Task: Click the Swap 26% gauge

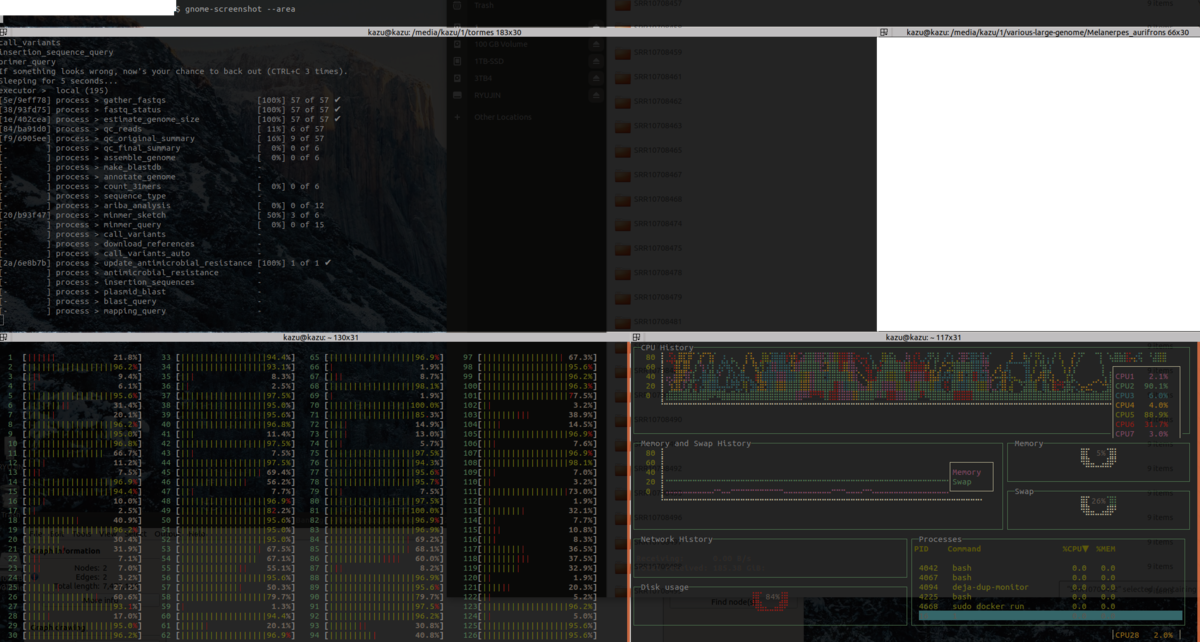Action: 1100,506
